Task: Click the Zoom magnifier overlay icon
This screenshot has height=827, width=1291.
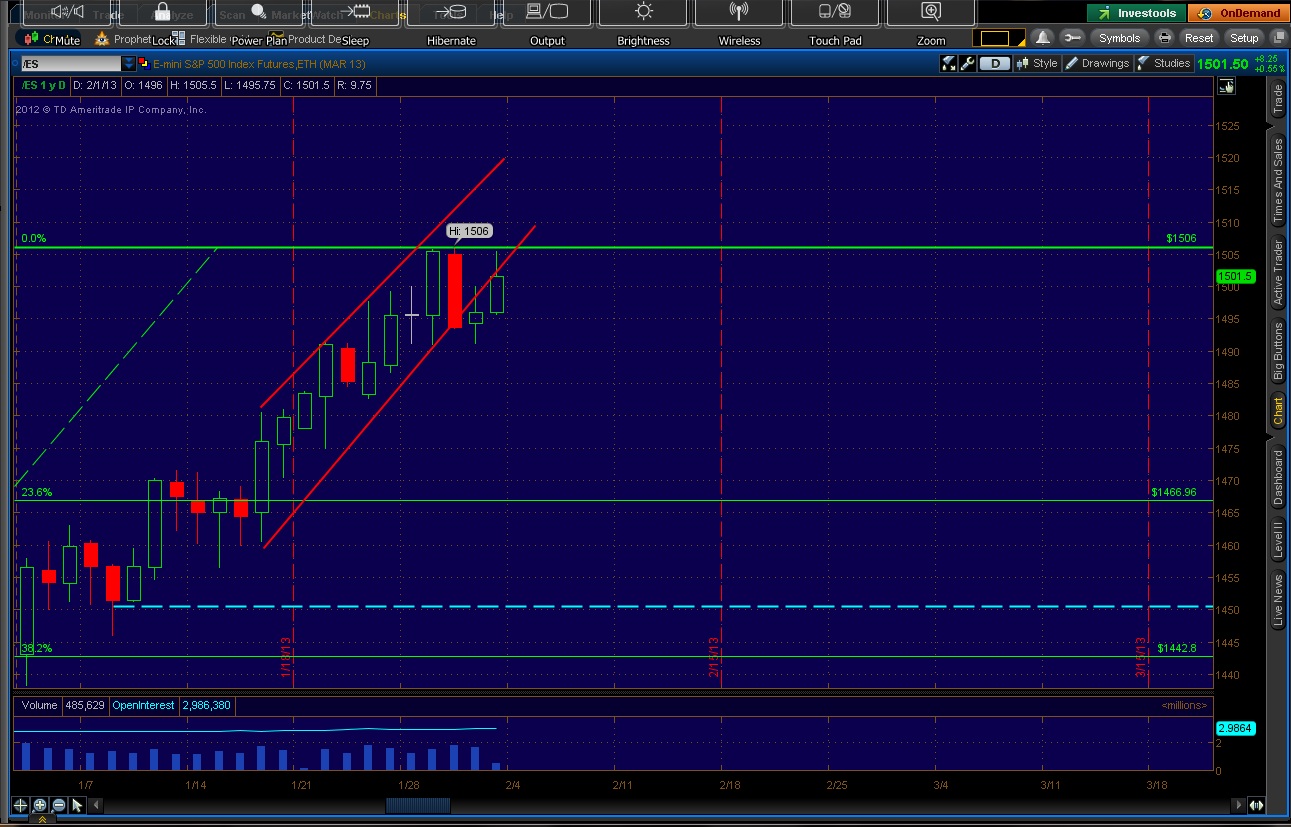Action: pyautogui.click(x=931, y=12)
